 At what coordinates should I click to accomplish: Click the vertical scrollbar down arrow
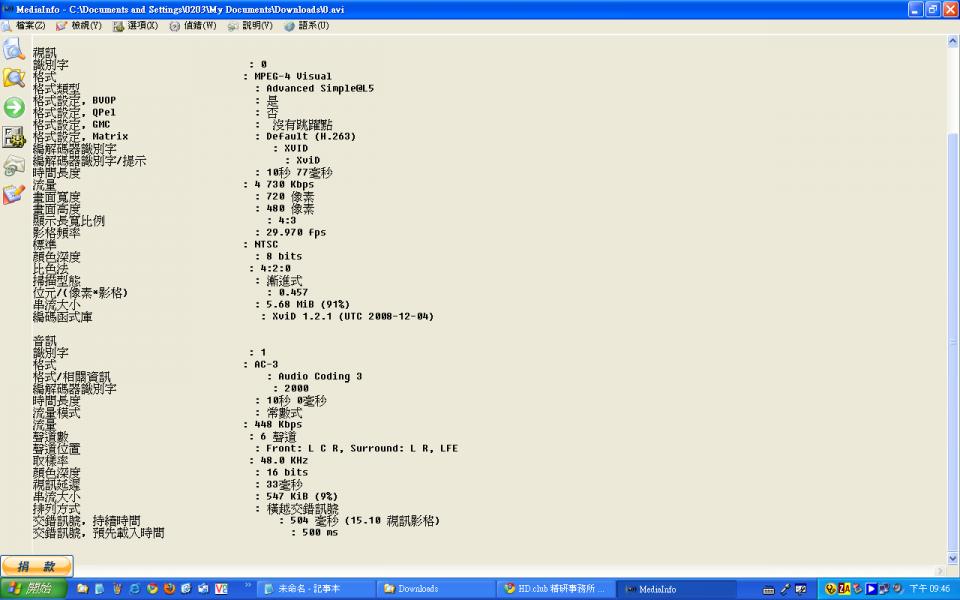pyautogui.click(x=953, y=558)
